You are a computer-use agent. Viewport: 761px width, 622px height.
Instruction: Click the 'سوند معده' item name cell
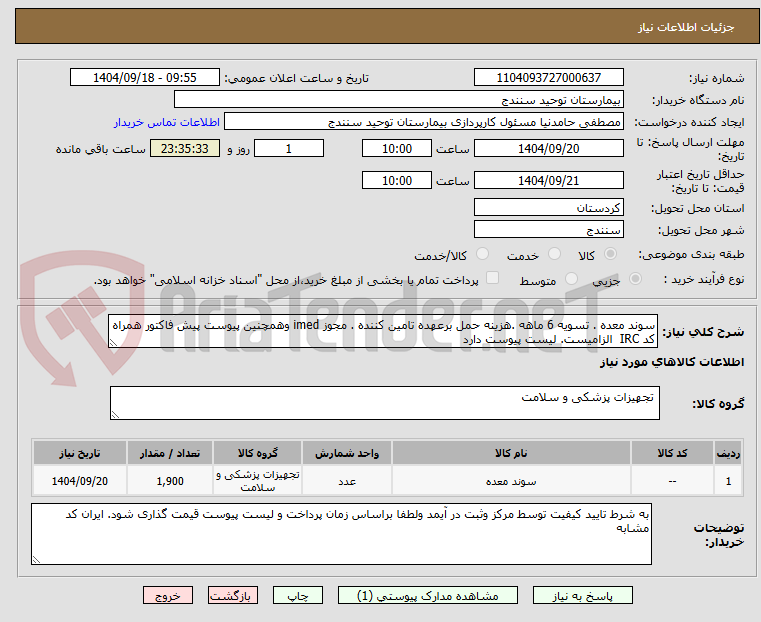point(511,481)
